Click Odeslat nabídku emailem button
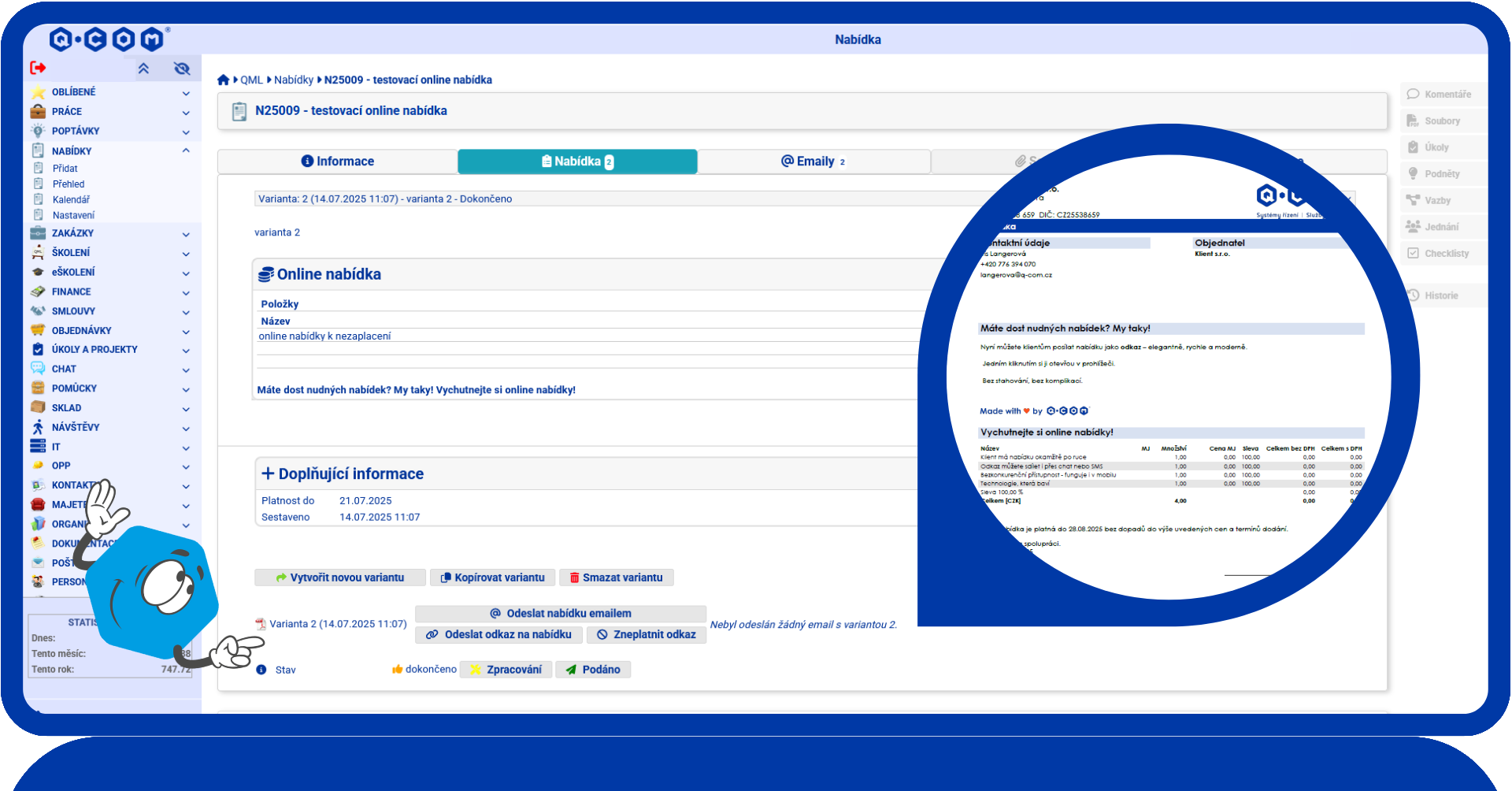Image resolution: width=1512 pixels, height=791 pixels. point(561,614)
